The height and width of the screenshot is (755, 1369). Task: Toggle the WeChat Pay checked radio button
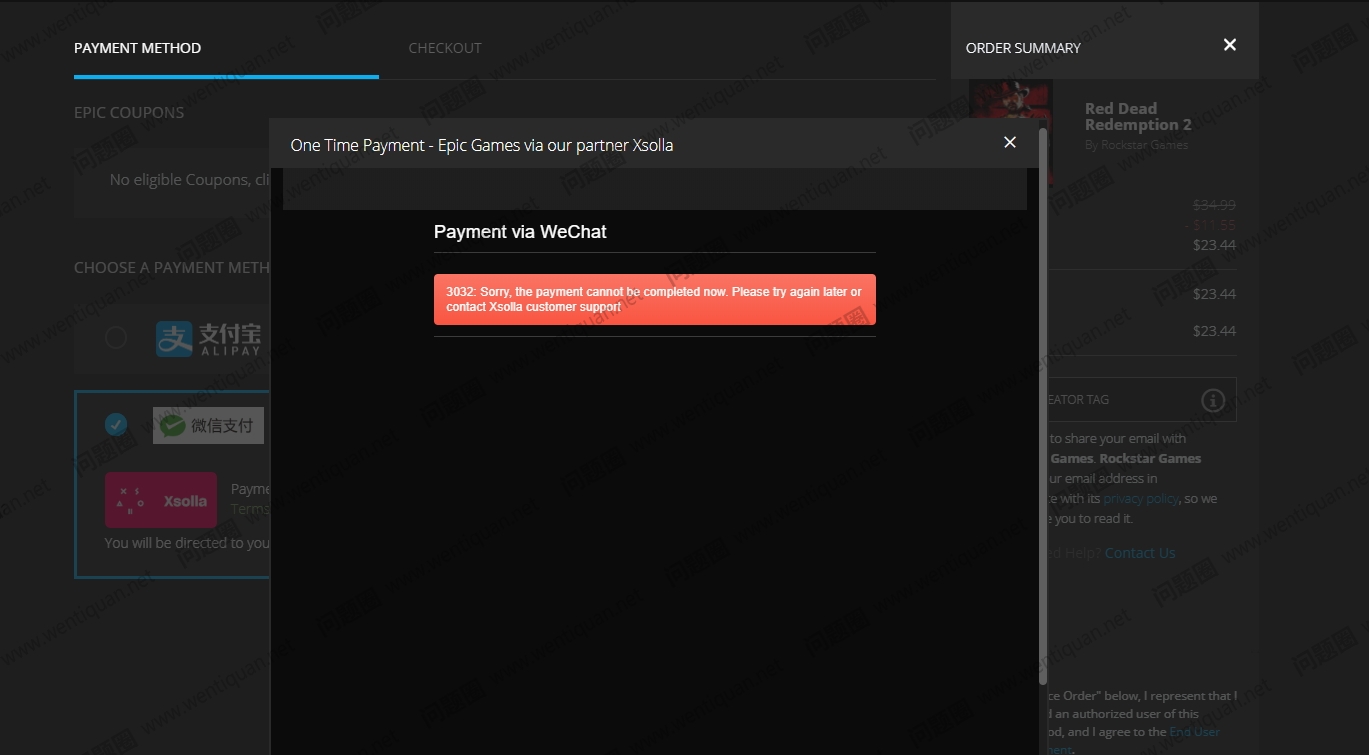[116, 425]
